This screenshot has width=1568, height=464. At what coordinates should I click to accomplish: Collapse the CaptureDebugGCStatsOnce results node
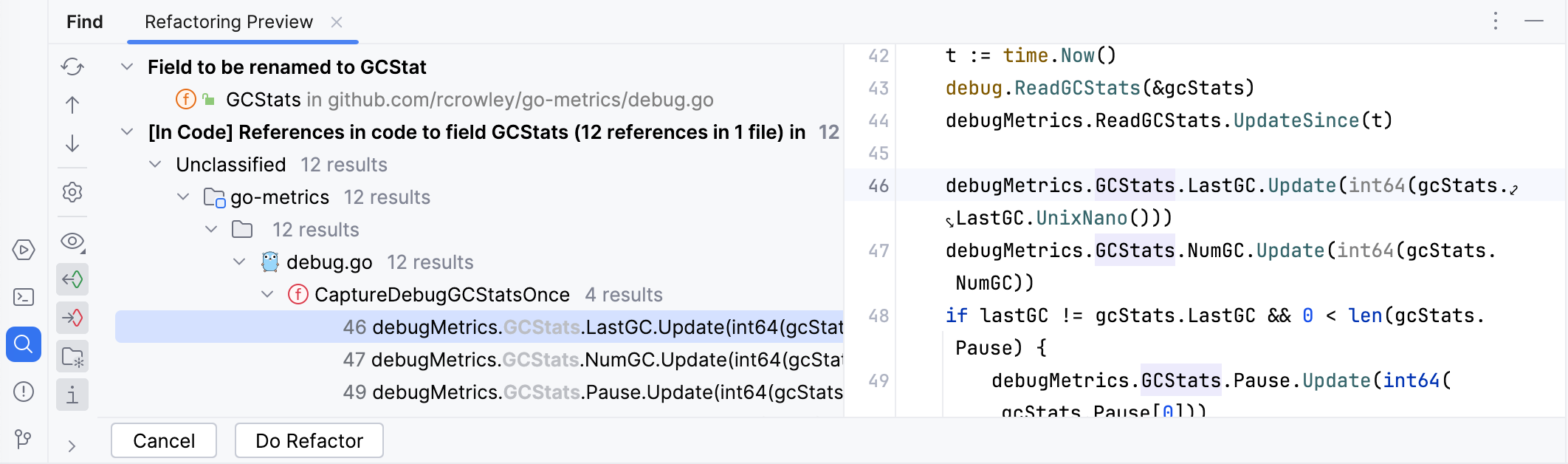coord(267,295)
